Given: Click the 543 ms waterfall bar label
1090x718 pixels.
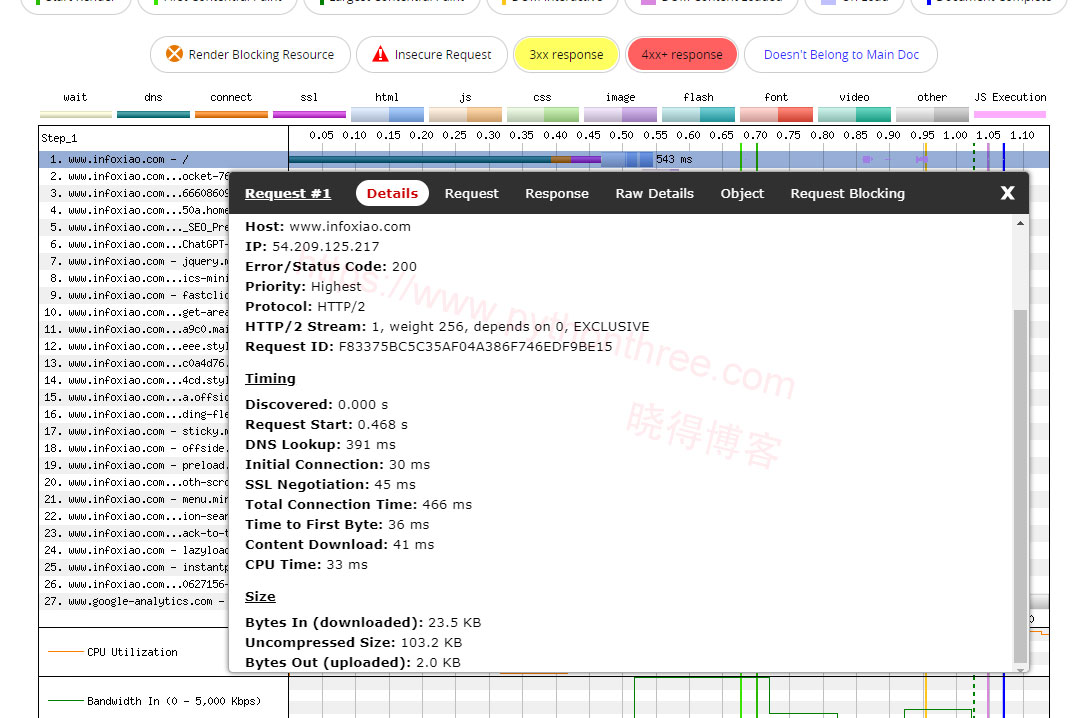Looking at the screenshot, I should 674,159.
